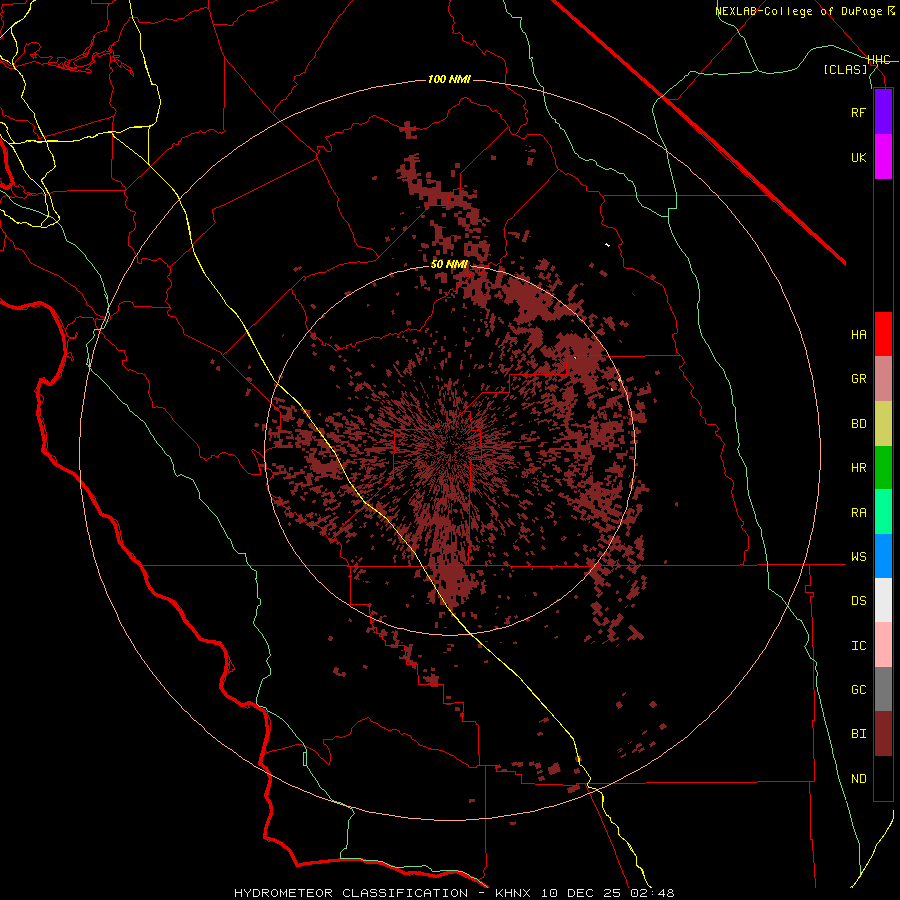Click the ND black legend swatch
Viewport: 900px width, 900px height.
883,778
